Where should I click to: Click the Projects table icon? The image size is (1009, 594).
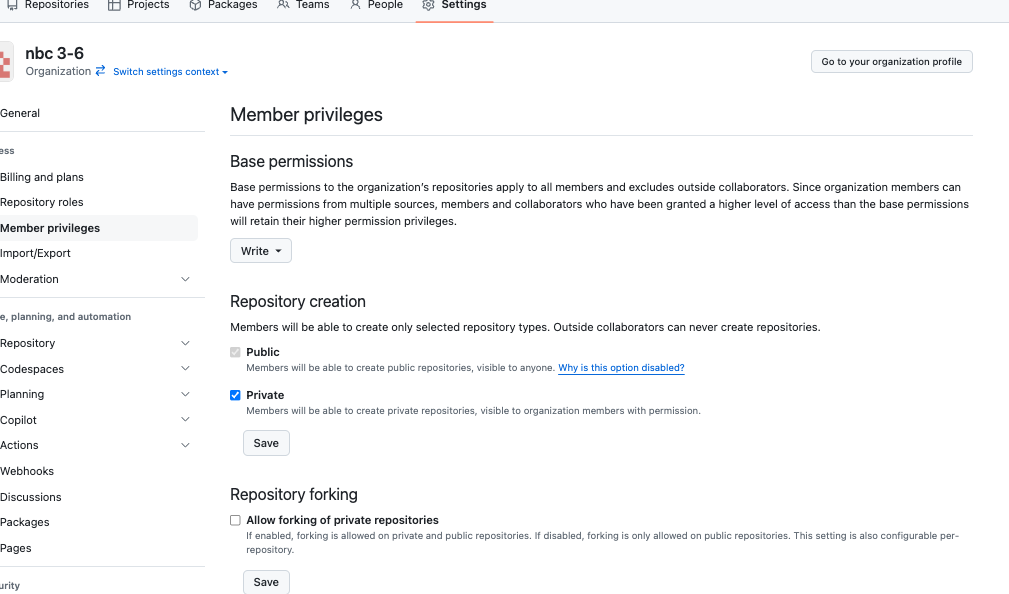click(x=114, y=5)
